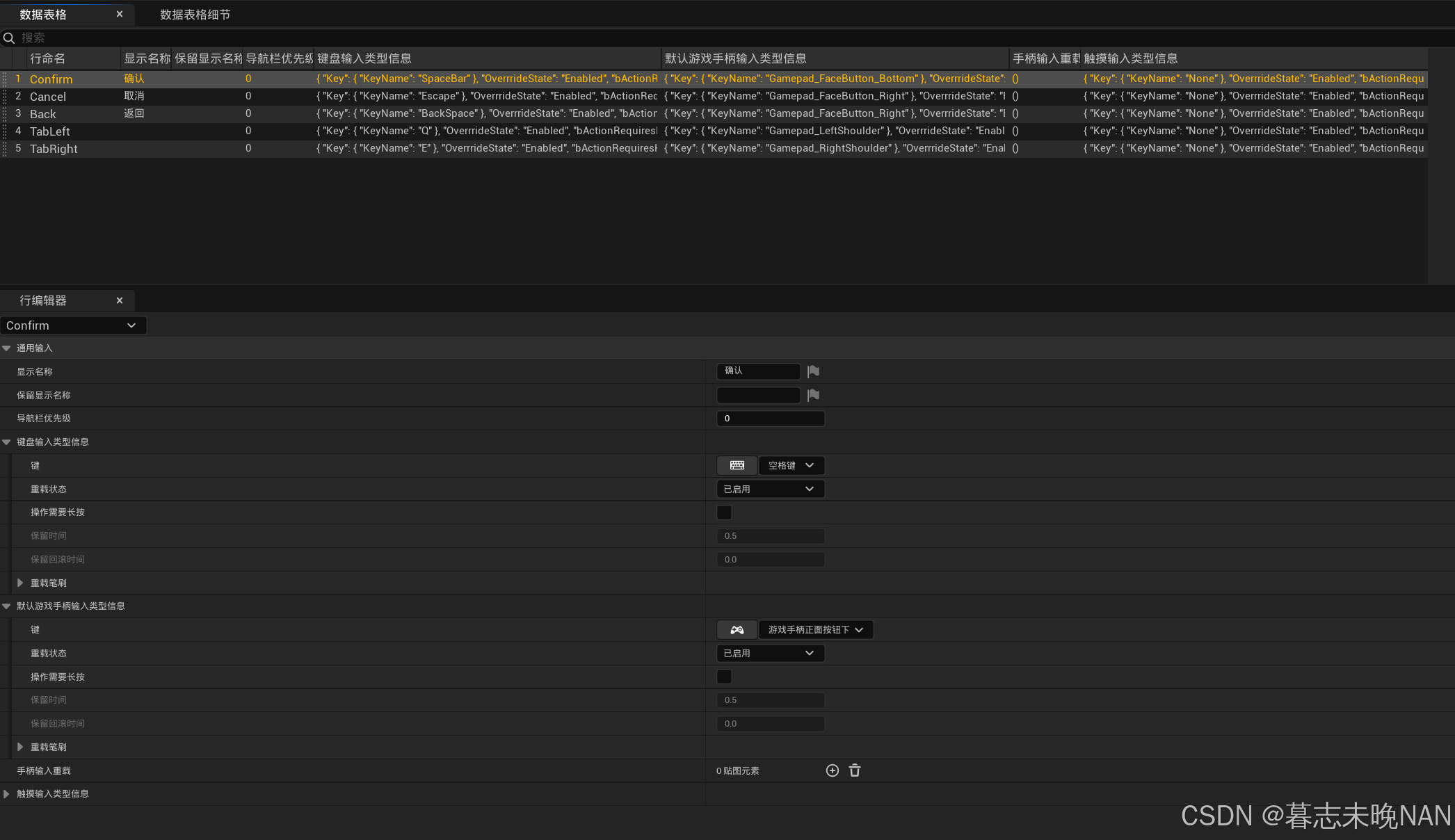
Task: Open keyboard 重载状态 已启用 dropdown
Action: 769,489
